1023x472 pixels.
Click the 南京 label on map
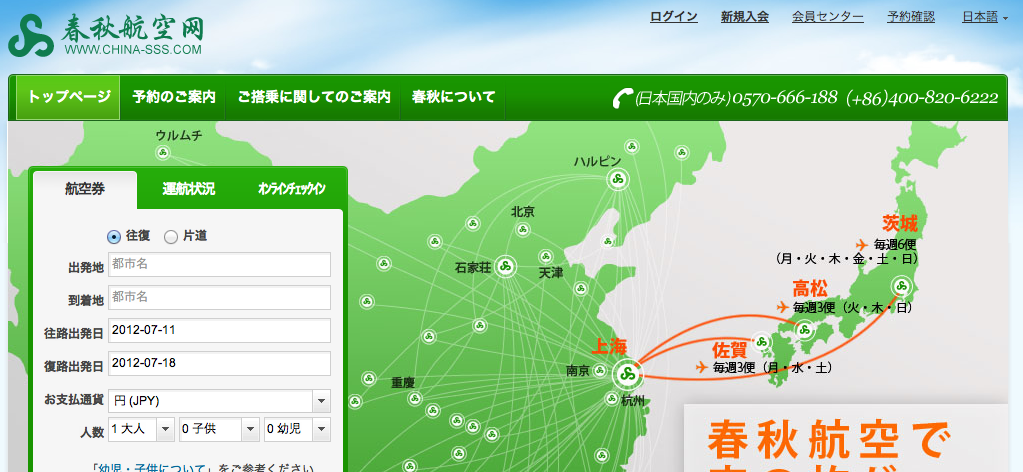(x=578, y=371)
